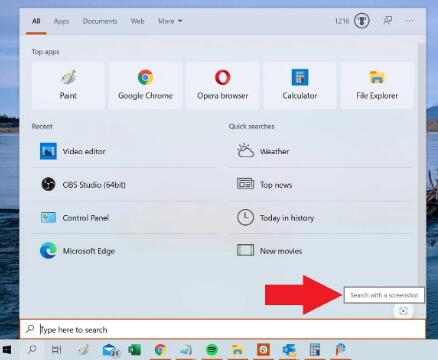Open Outlook icon on the taskbar
438x360 pixels.
tap(289, 350)
